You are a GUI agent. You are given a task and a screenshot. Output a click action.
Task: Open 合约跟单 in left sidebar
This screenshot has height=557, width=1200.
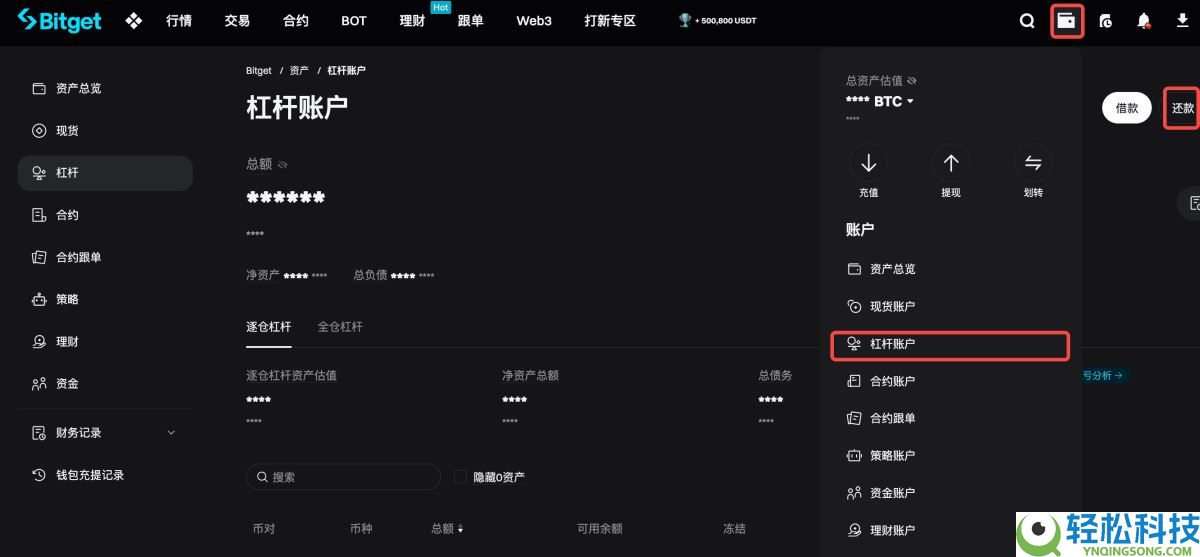tap(105, 257)
